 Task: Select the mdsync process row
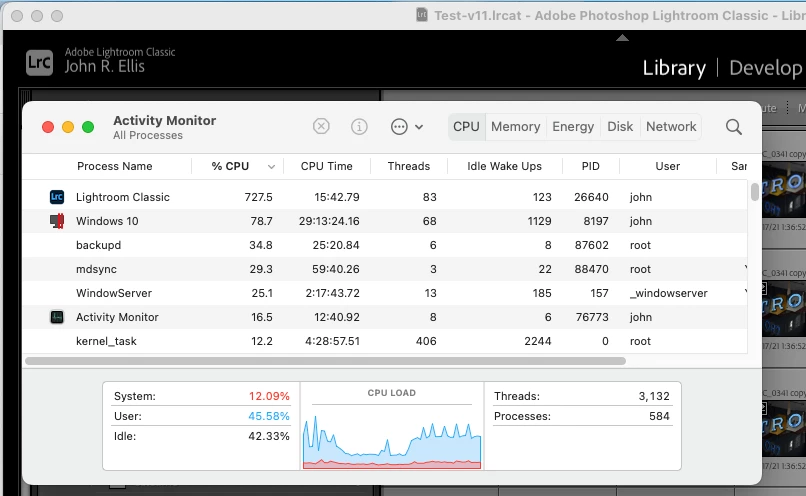click(384, 269)
